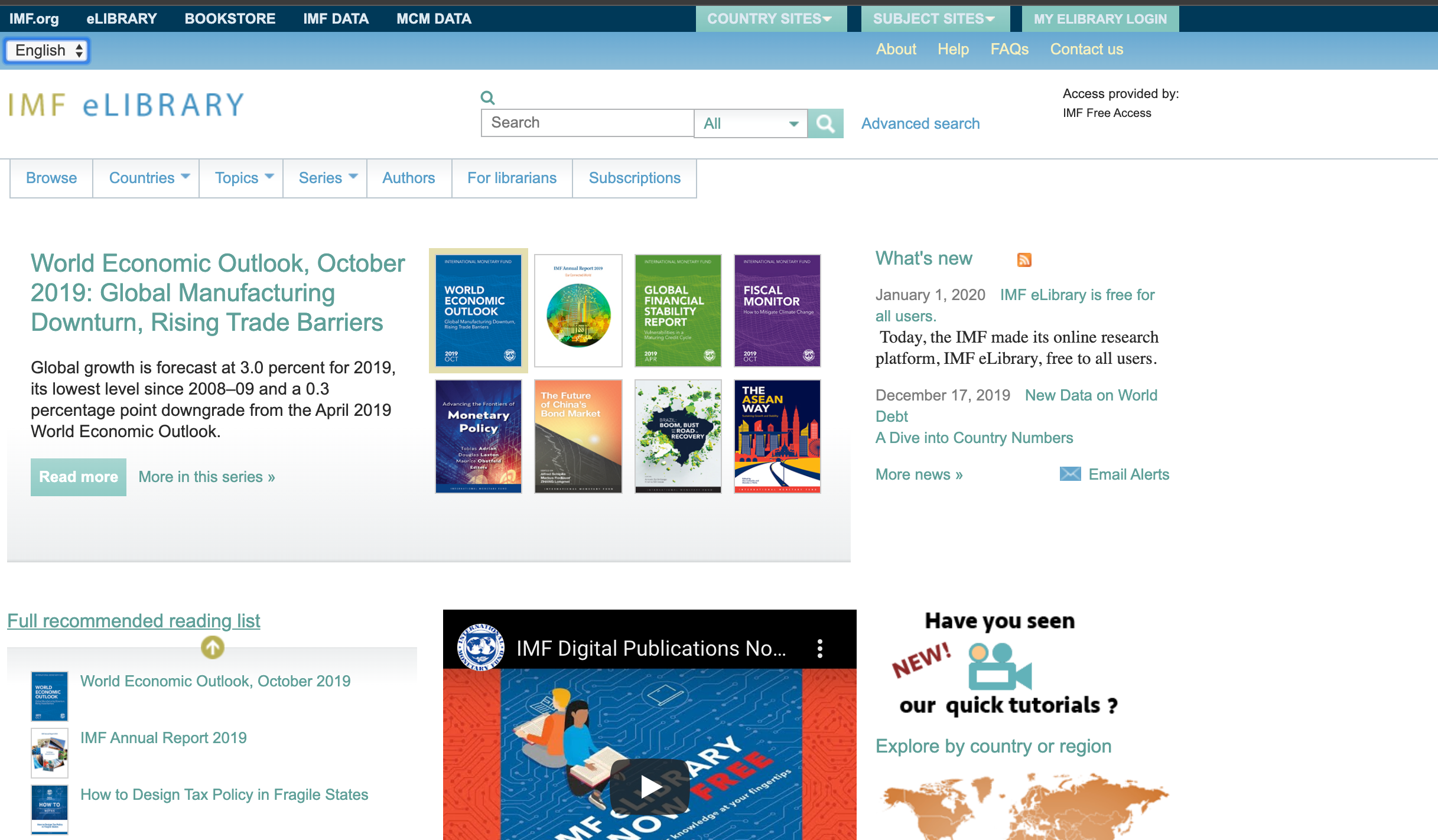This screenshot has width=1438, height=840.
Task: Go to eLIBRARY in top bar
Action: 122,19
